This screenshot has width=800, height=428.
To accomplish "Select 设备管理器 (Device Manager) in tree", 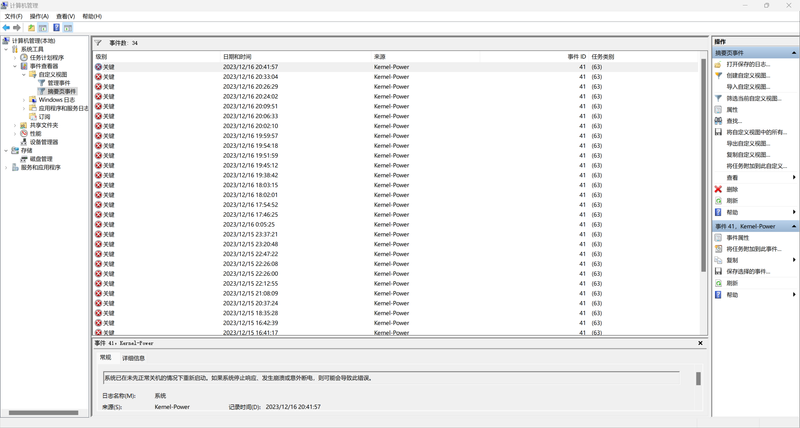I will click(44, 142).
